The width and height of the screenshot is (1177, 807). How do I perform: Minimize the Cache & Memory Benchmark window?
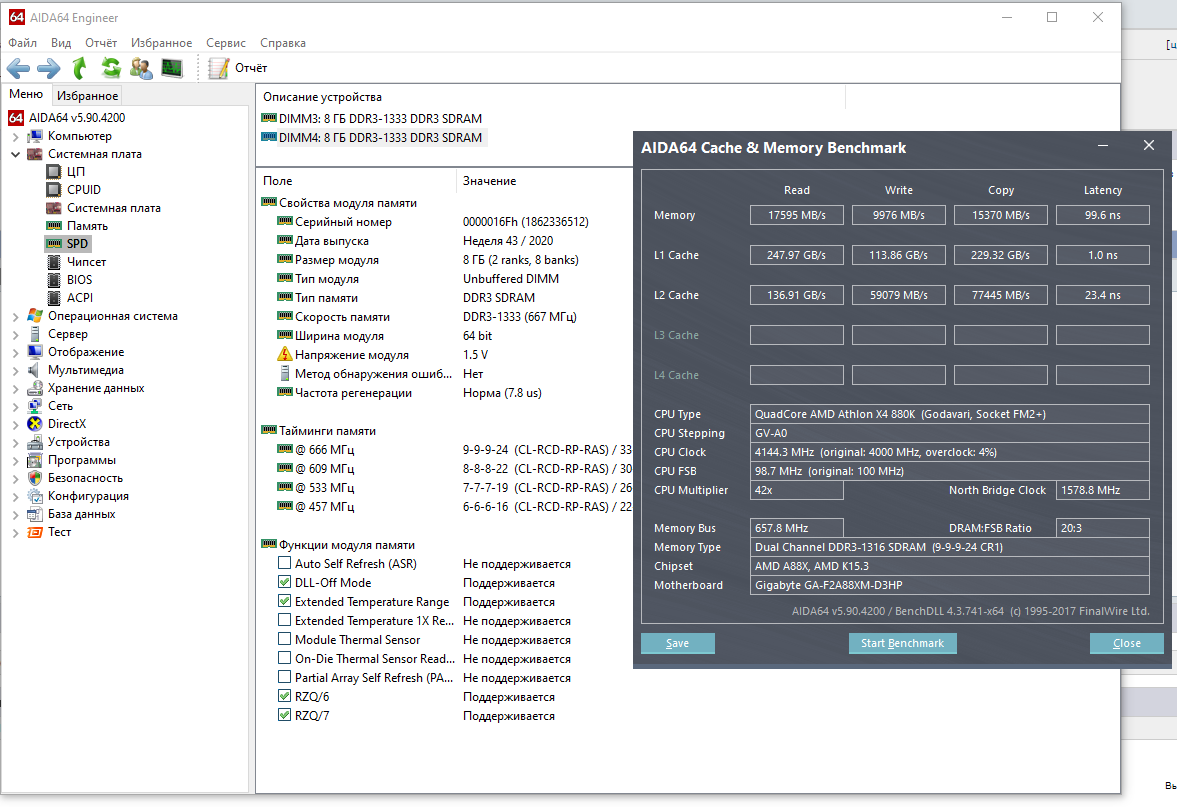pyautogui.click(x=1103, y=146)
